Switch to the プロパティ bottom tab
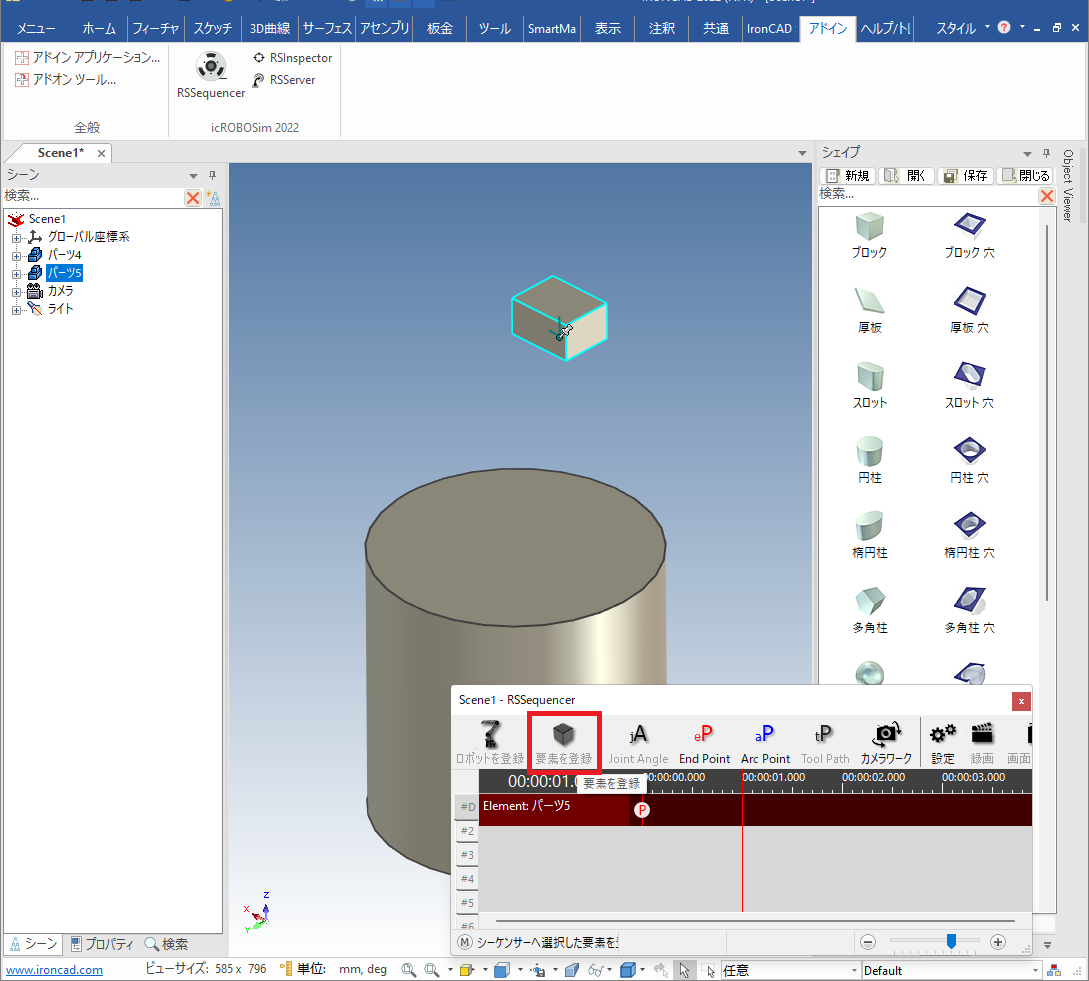This screenshot has height=981, width=1089. tap(103, 944)
